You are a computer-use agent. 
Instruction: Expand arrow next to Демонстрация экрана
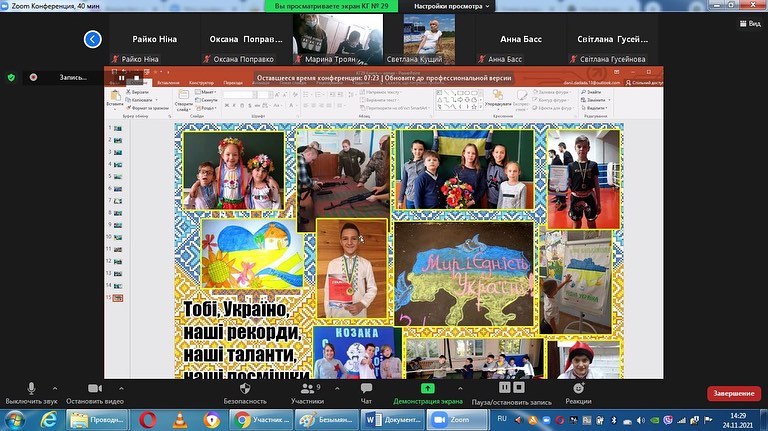460,388
